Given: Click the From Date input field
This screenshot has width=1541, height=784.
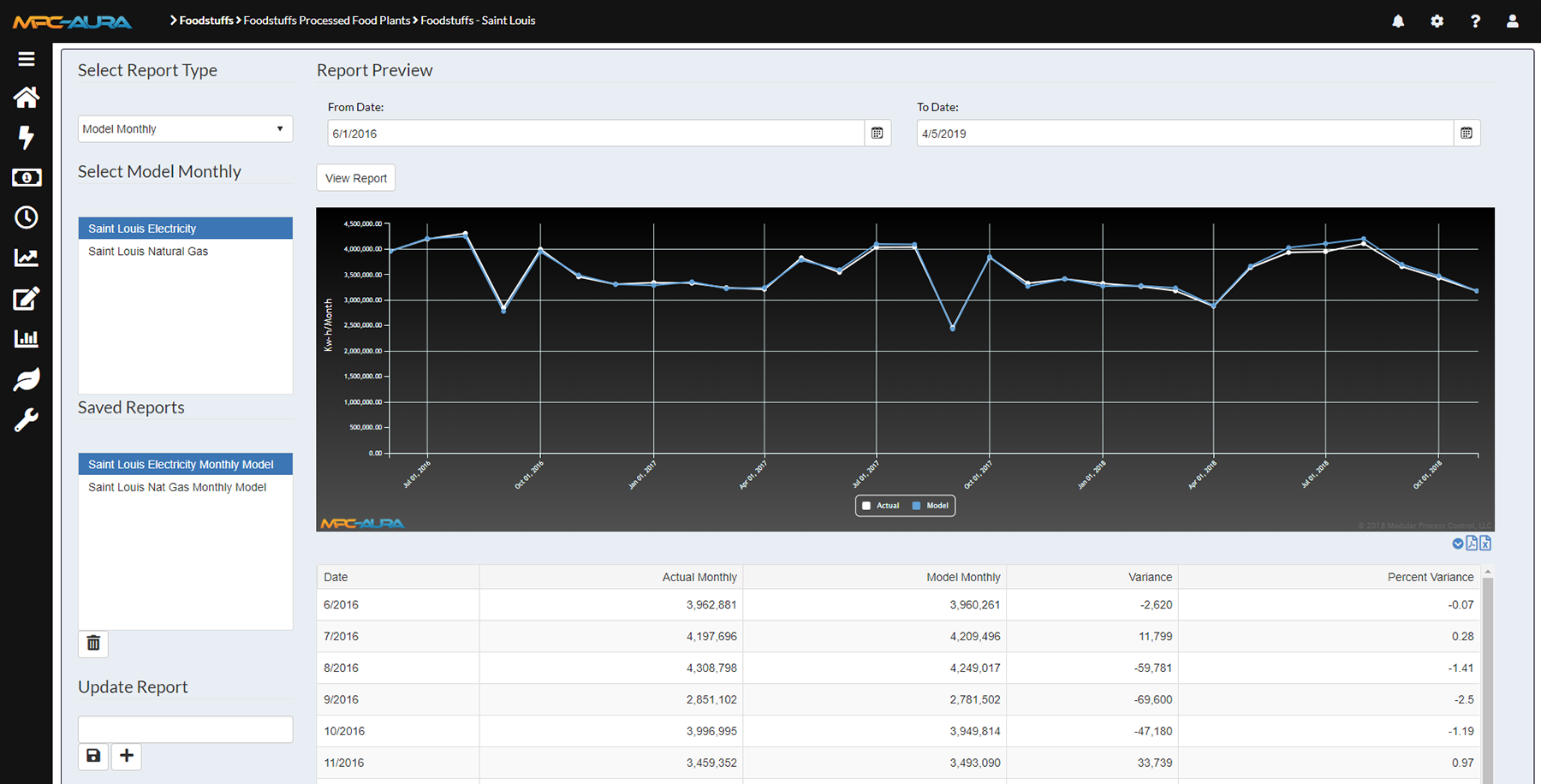Looking at the screenshot, I should [596, 133].
